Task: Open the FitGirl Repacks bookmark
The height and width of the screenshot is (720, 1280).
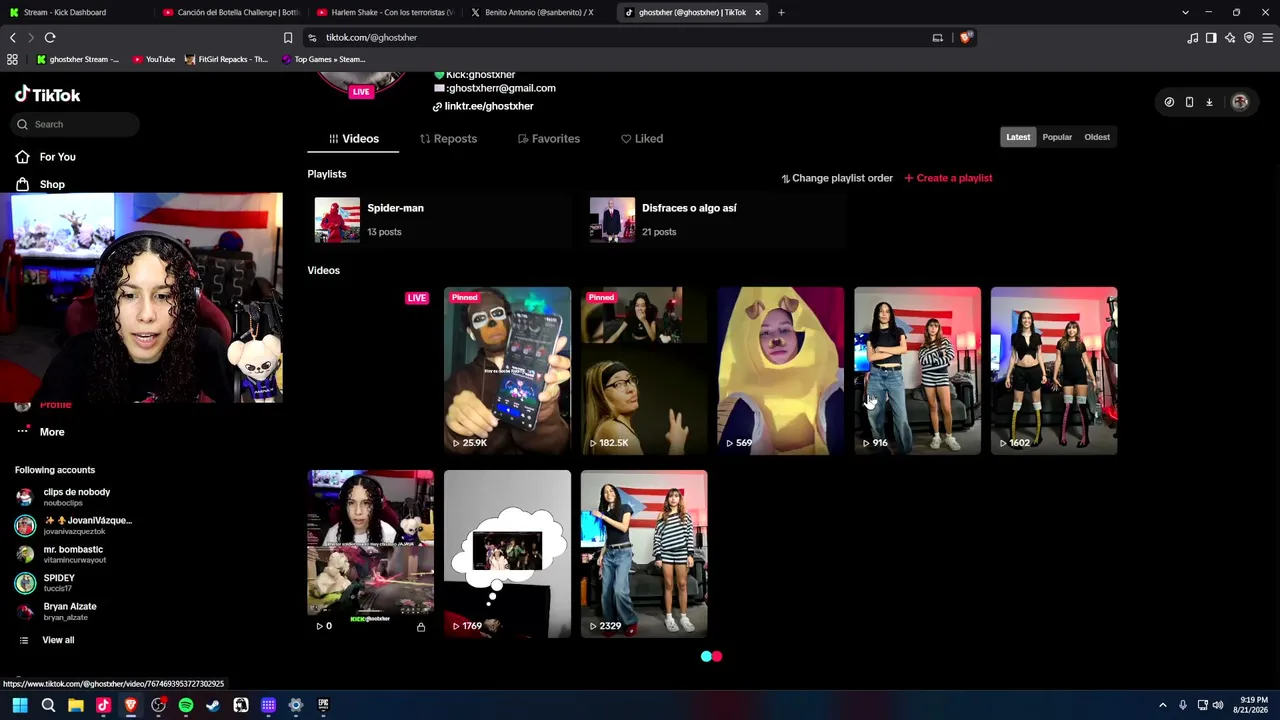Action: (x=227, y=59)
